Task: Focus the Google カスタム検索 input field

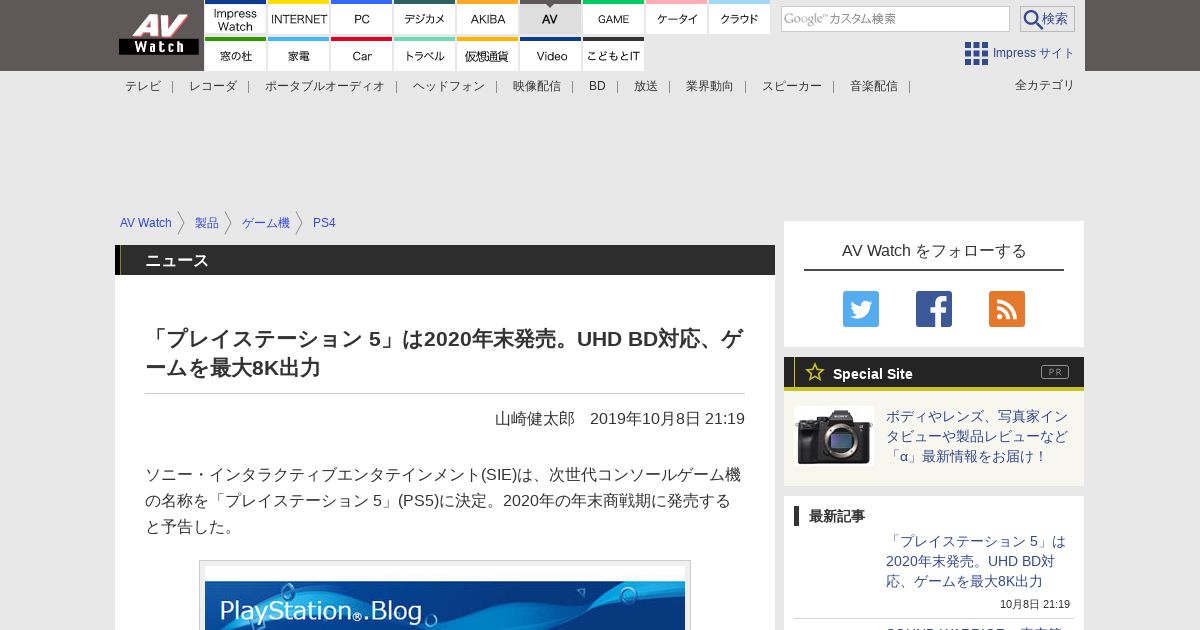Action: (x=895, y=19)
